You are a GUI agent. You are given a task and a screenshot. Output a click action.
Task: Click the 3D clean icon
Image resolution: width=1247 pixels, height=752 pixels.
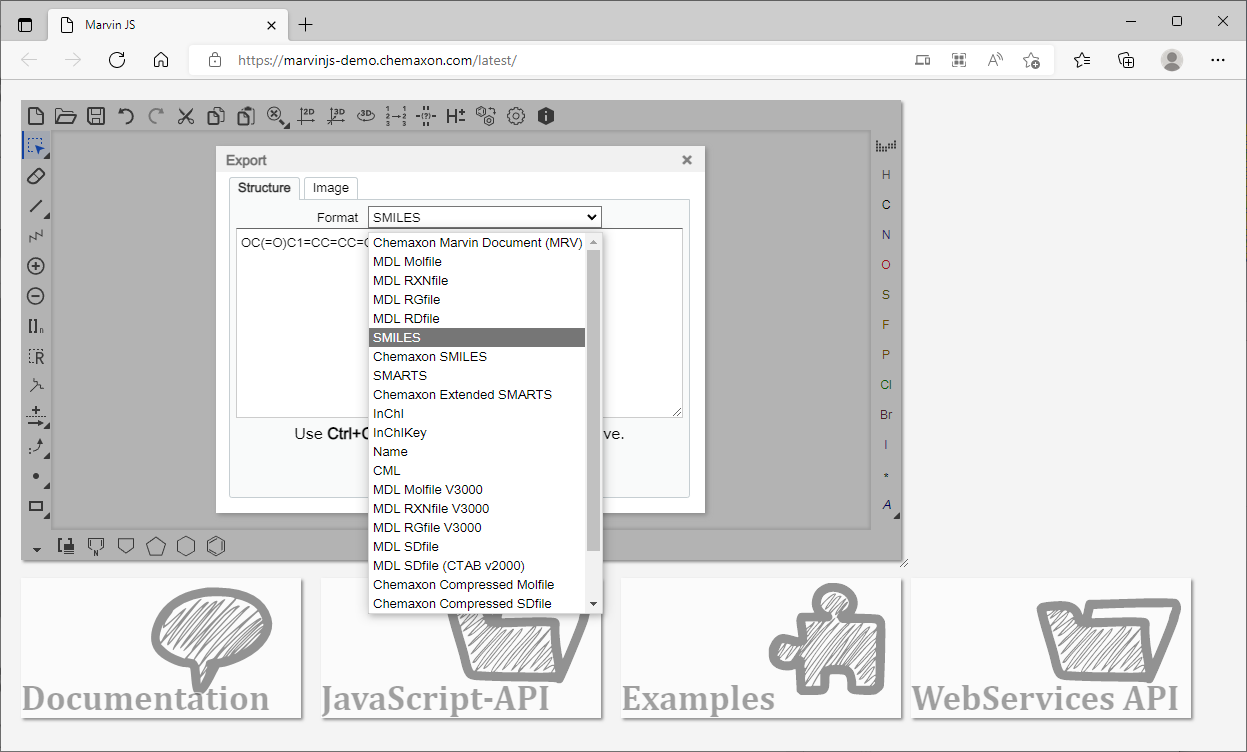coord(337,116)
